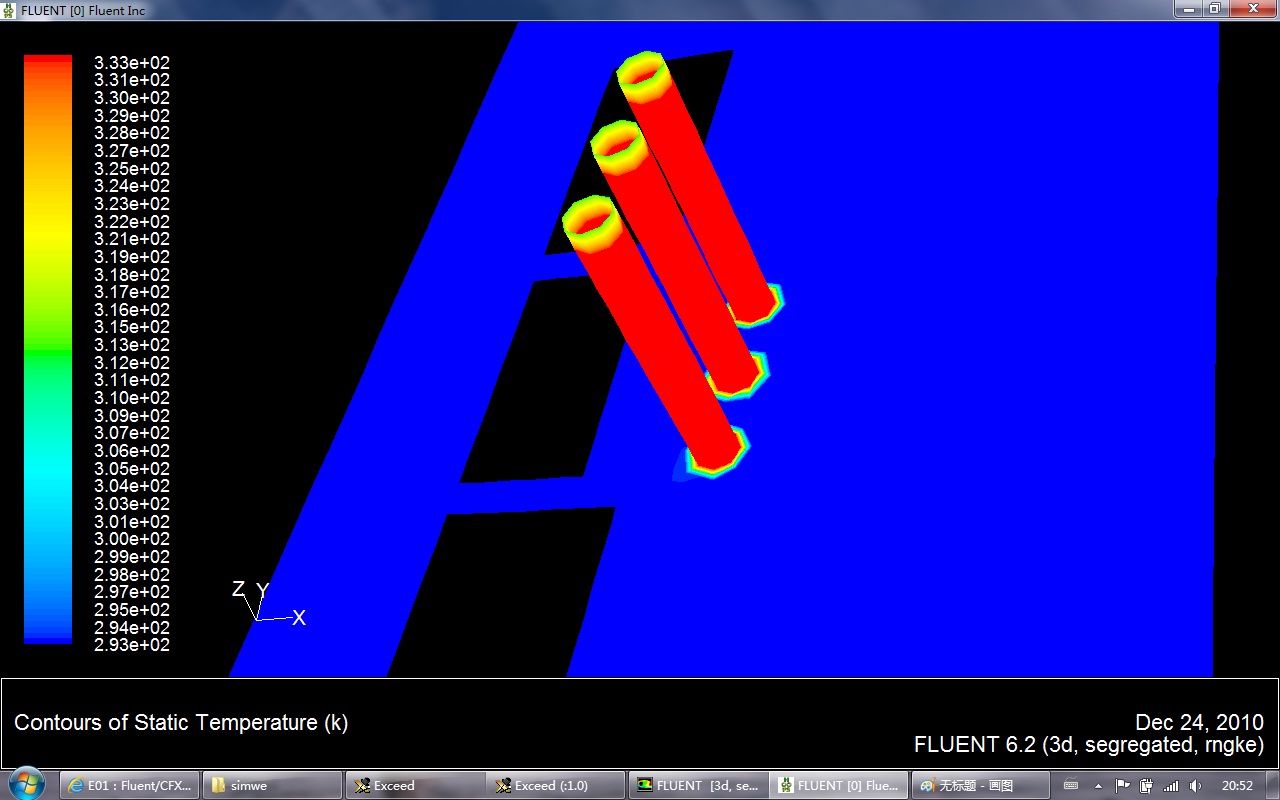Open the network signal tray icon

coord(1171,786)
